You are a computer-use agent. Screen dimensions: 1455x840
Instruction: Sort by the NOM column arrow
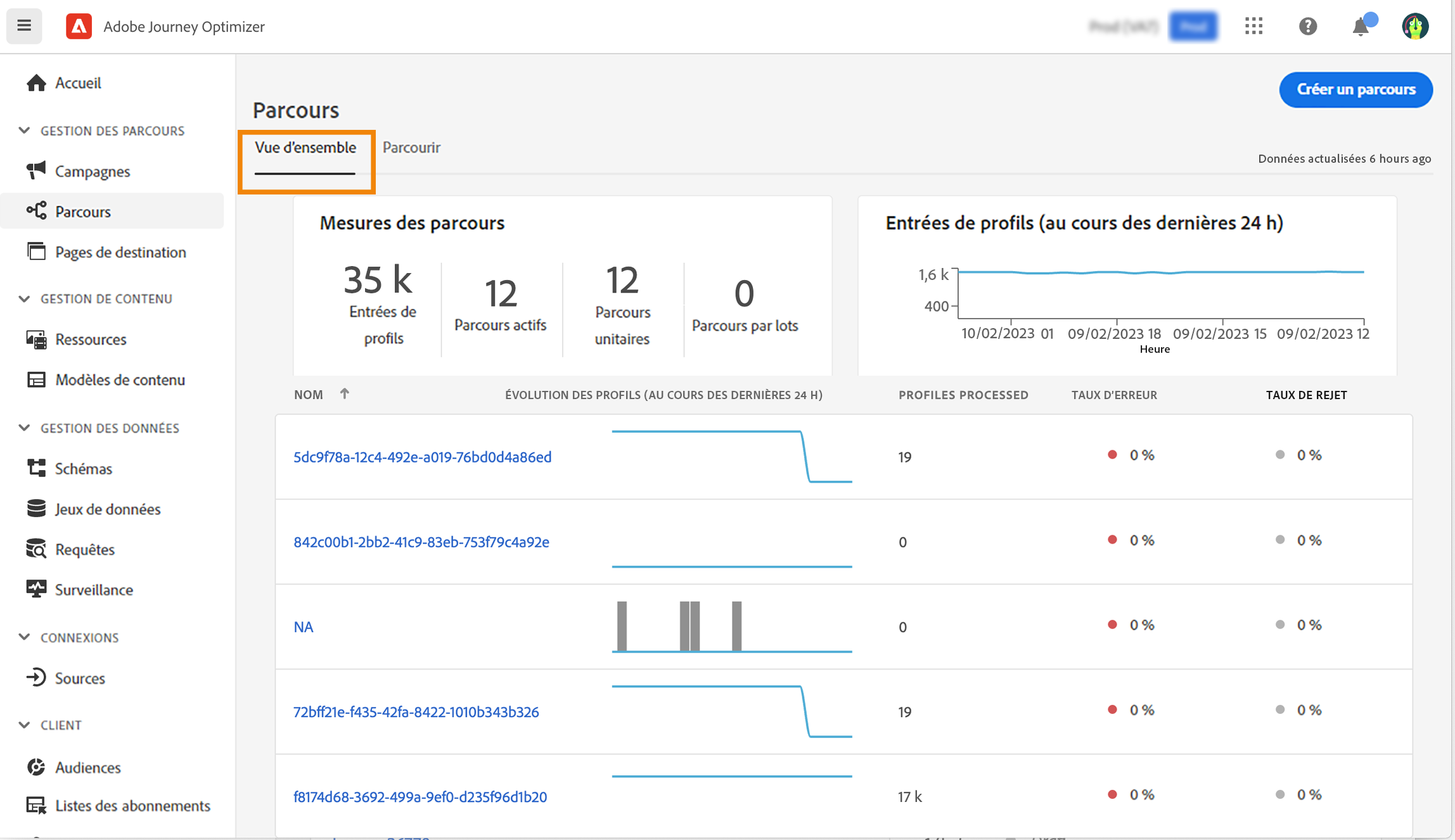coord(344,394)
